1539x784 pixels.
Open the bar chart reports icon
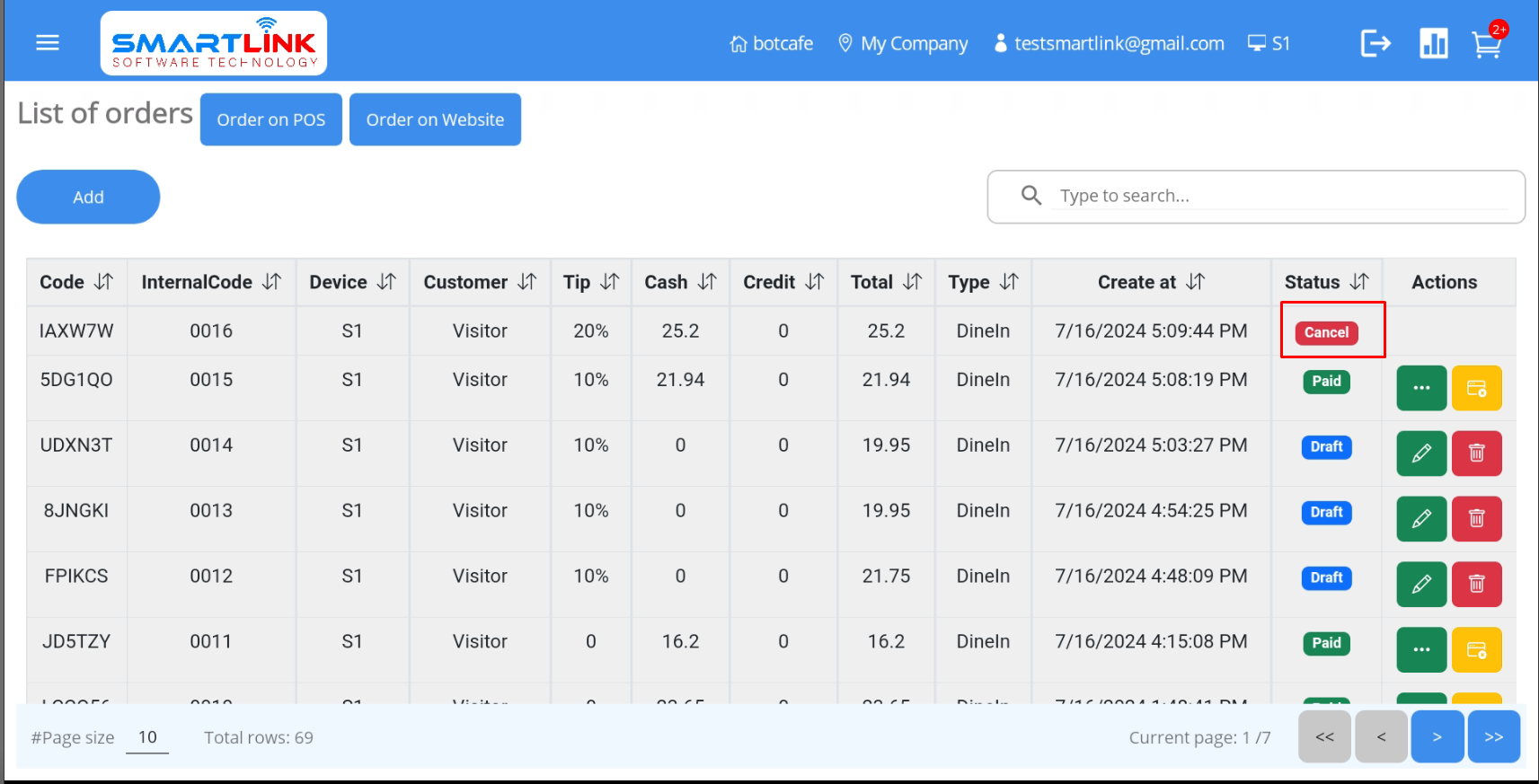[1433, 43]
